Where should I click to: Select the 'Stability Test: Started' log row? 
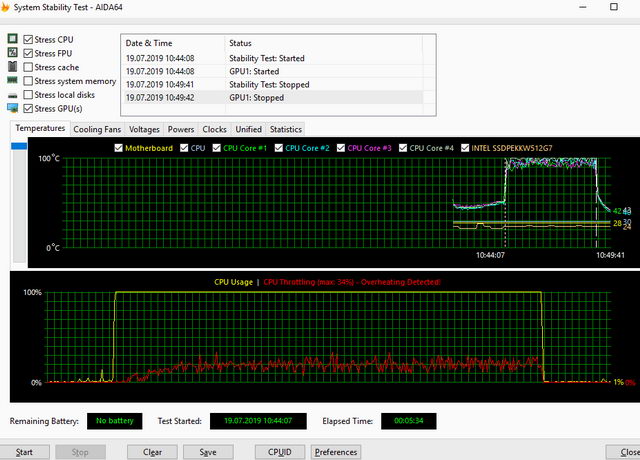click(x=272, y=58)
